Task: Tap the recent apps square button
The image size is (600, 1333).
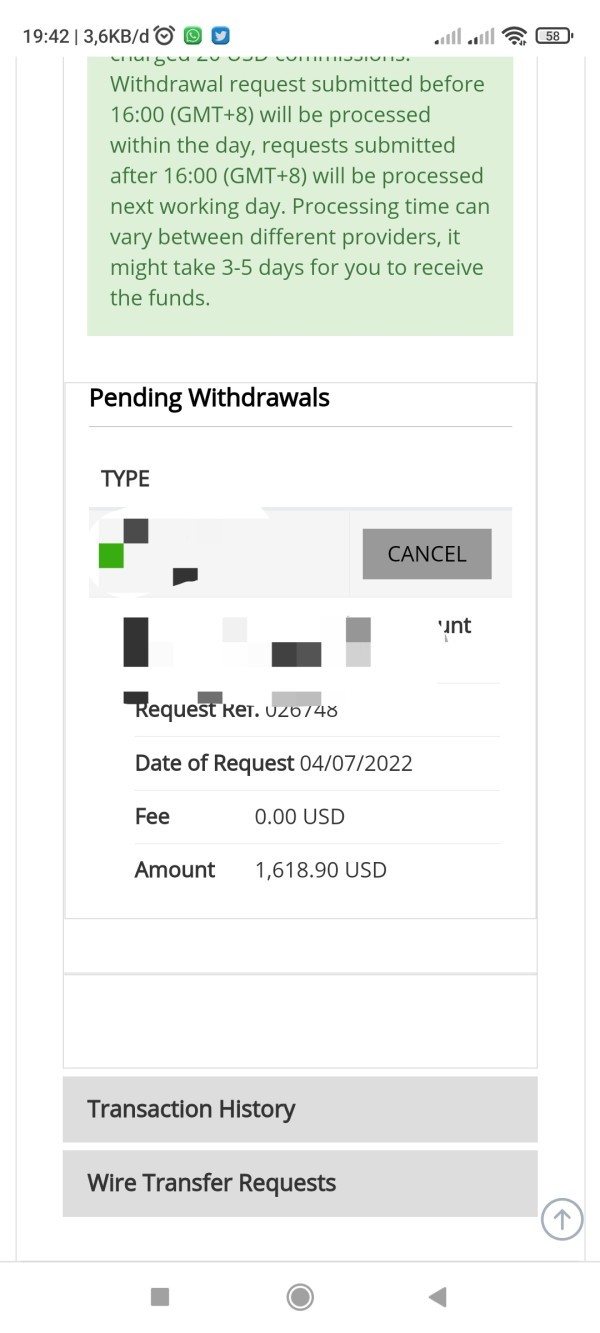Action: [x=160, y=1297]
